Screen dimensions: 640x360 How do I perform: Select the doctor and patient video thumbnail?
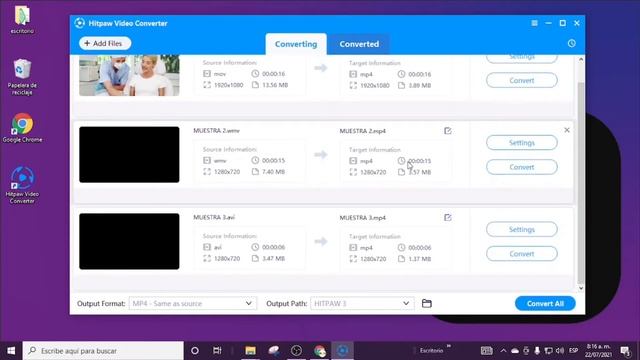[129, 76]
